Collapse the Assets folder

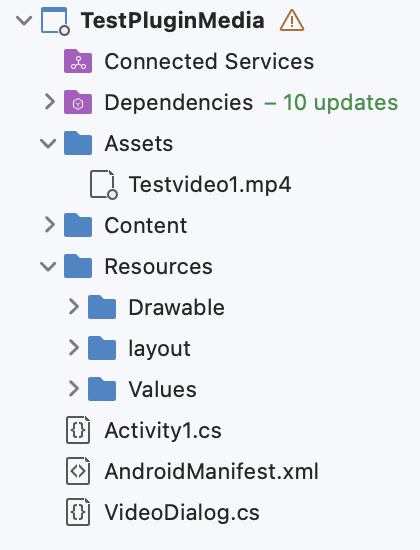48,143
